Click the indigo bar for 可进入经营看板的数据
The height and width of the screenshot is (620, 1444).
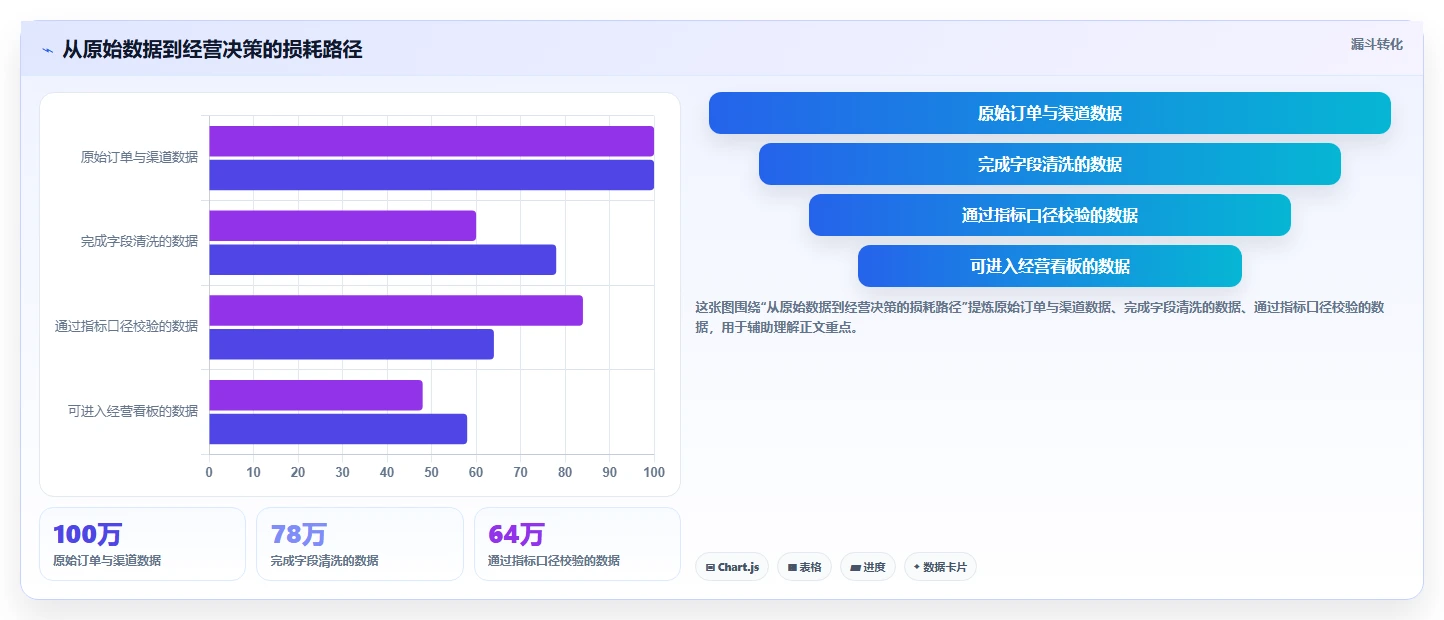point(338,429)
